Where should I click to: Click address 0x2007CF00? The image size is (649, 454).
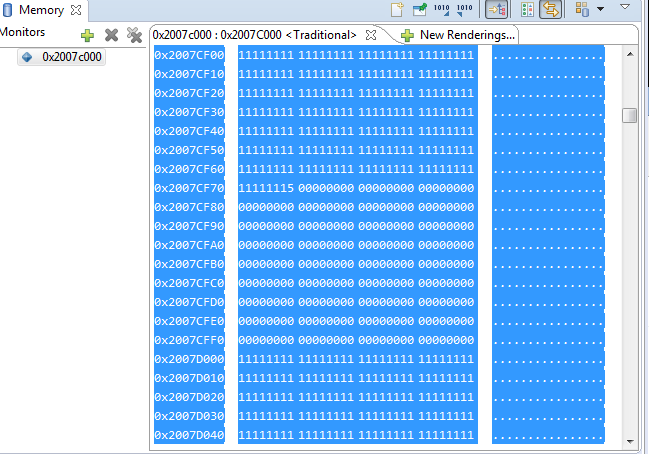[190, 55]
